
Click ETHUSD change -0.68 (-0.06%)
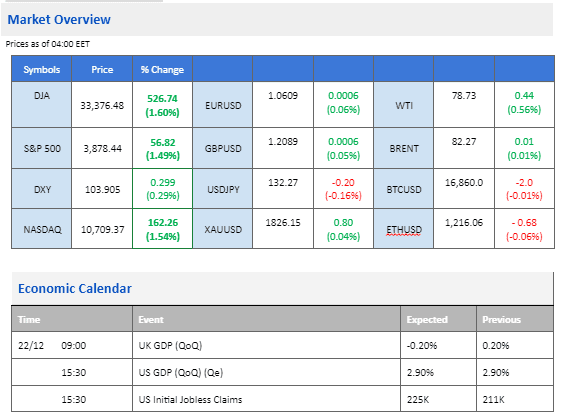[x=524, y=229]
